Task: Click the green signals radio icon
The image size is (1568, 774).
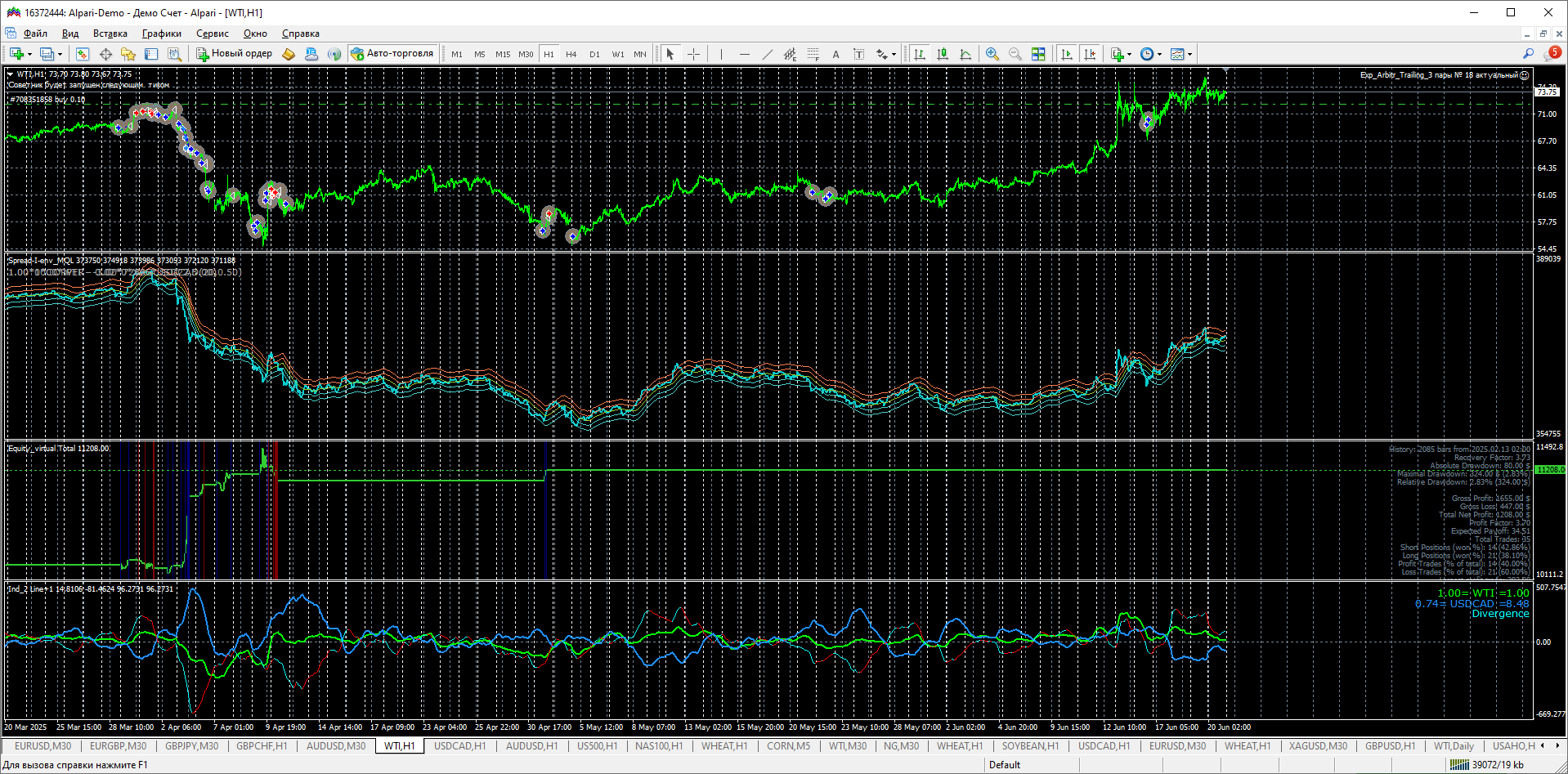Action: click(334, 54)
